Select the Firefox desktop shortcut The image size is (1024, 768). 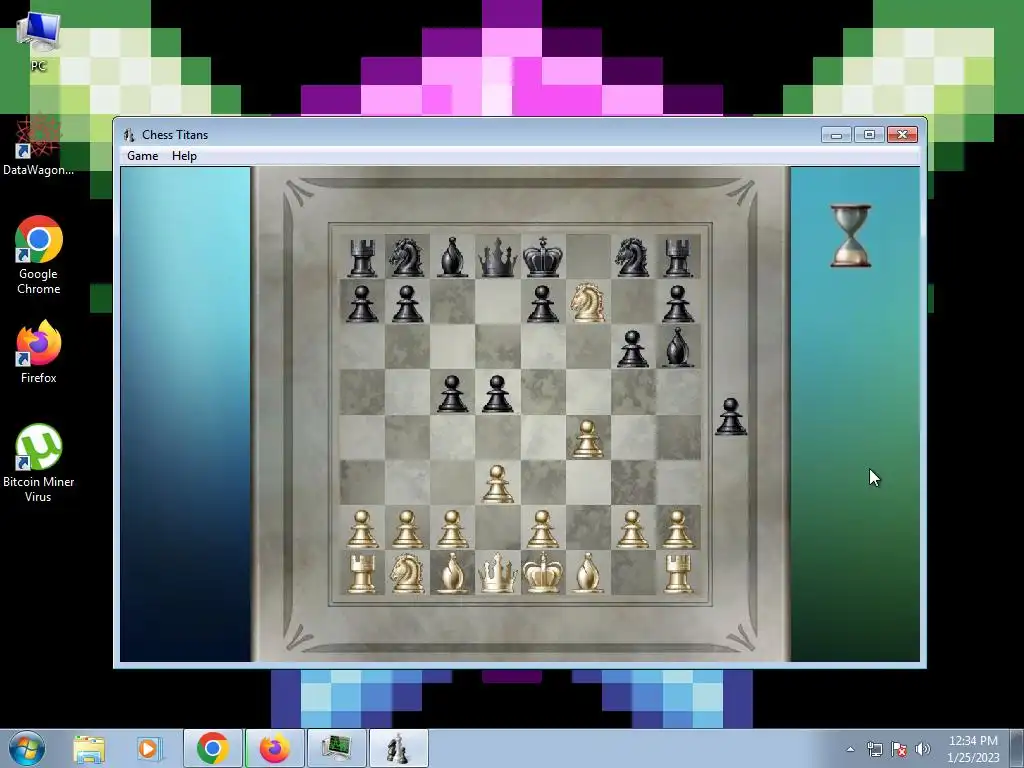(39, 351)
